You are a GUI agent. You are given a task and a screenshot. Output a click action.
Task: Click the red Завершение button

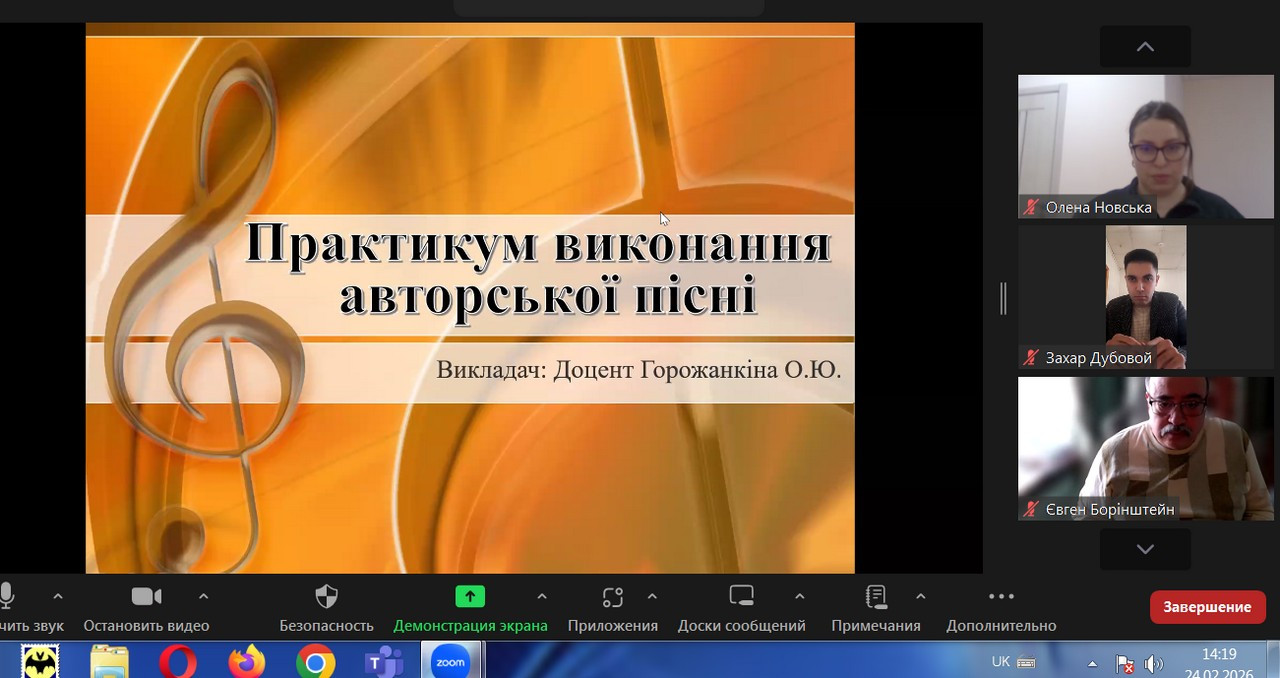click(1207, 607)
